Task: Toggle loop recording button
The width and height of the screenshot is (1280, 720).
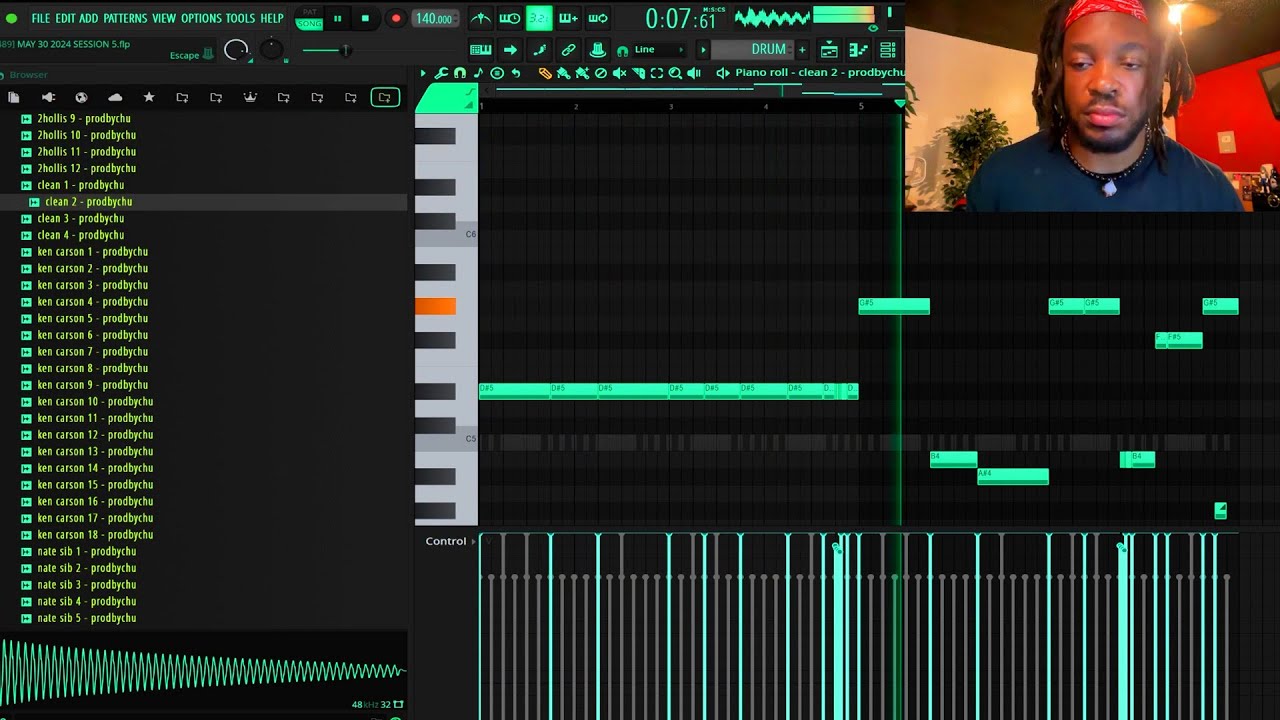Action: 598,18
